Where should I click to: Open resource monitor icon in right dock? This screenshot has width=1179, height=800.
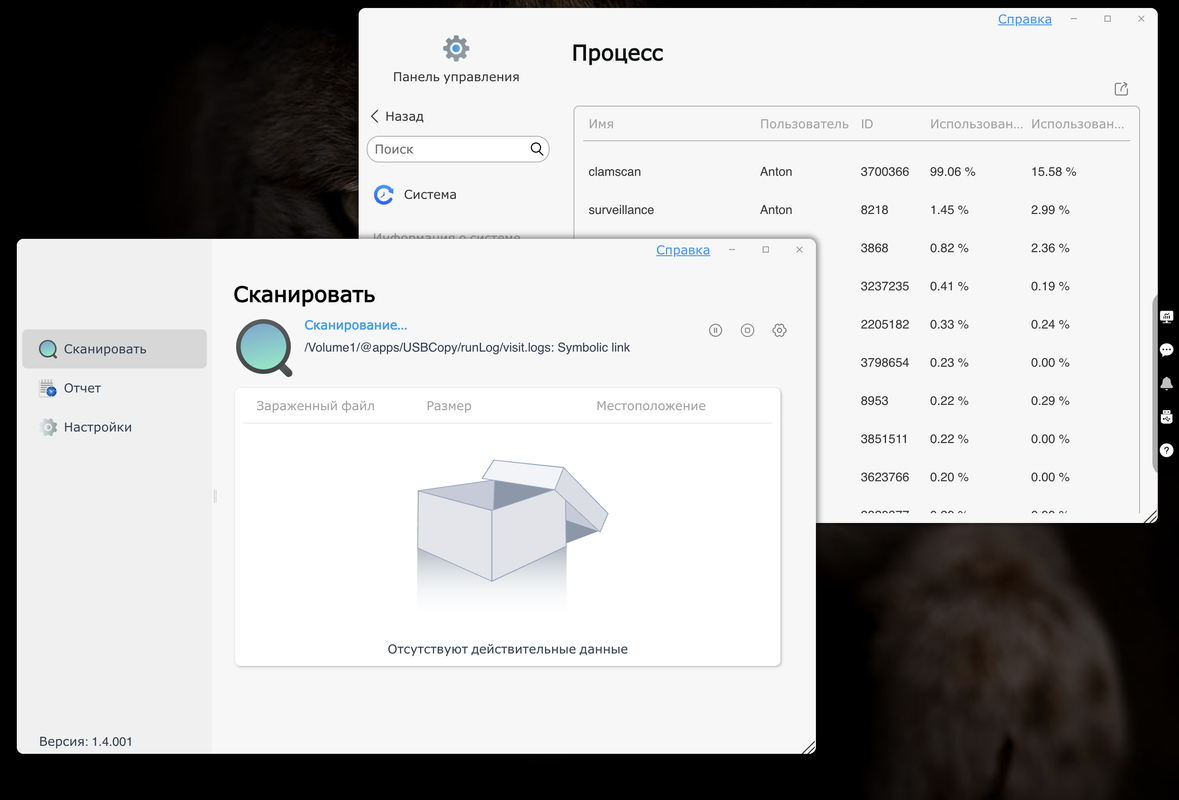1166,317
